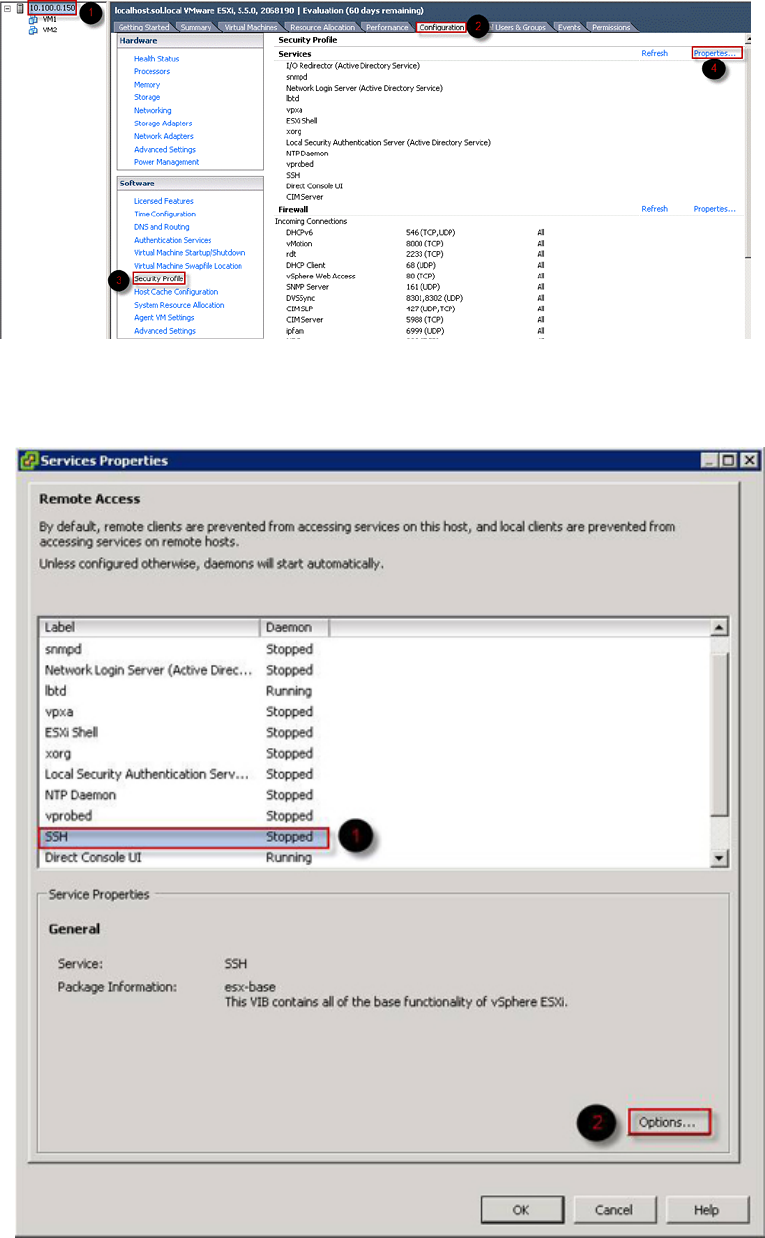
Task: Open Properties for the Services section
Action: tap(717, 52)
